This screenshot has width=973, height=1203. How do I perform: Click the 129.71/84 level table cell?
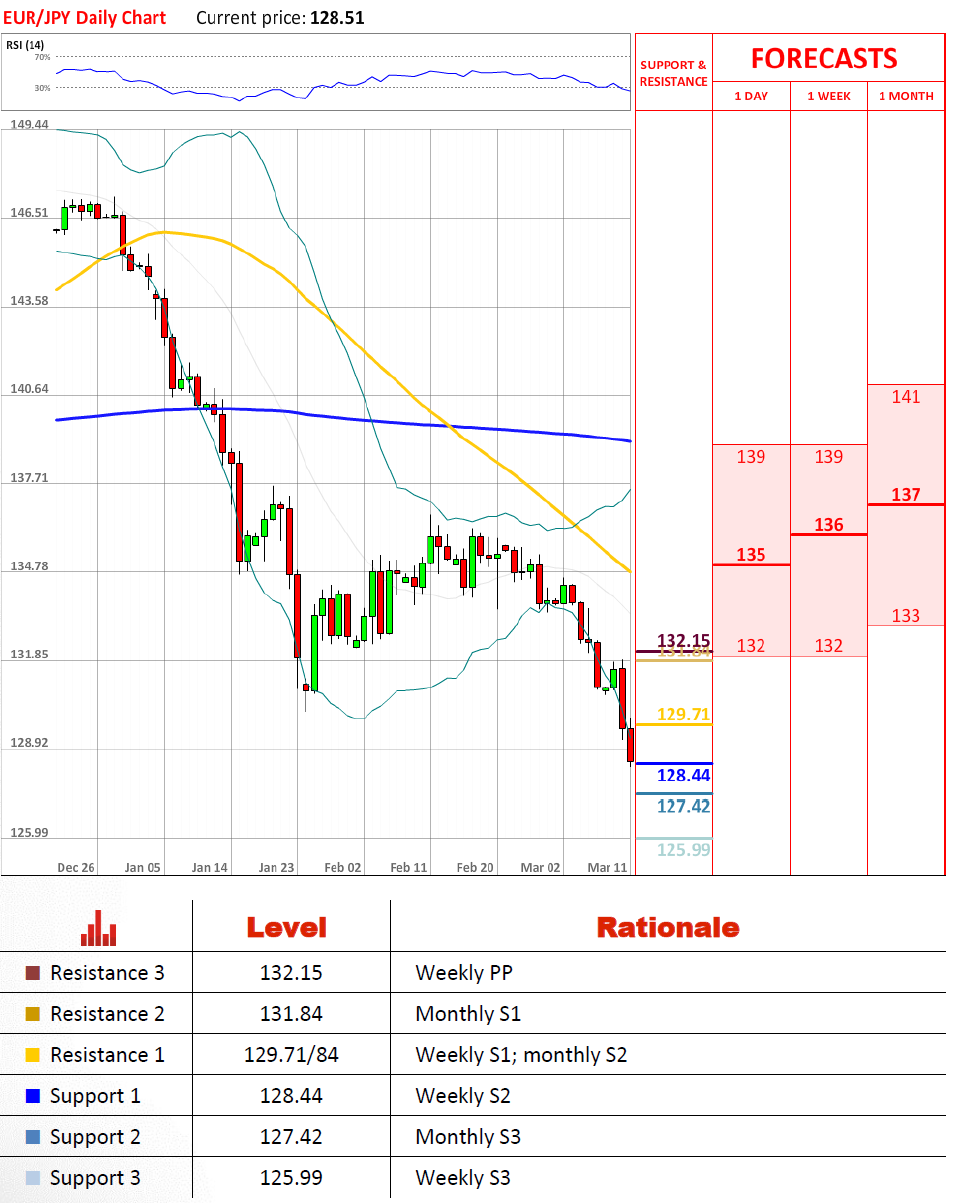click(291, 1055)
